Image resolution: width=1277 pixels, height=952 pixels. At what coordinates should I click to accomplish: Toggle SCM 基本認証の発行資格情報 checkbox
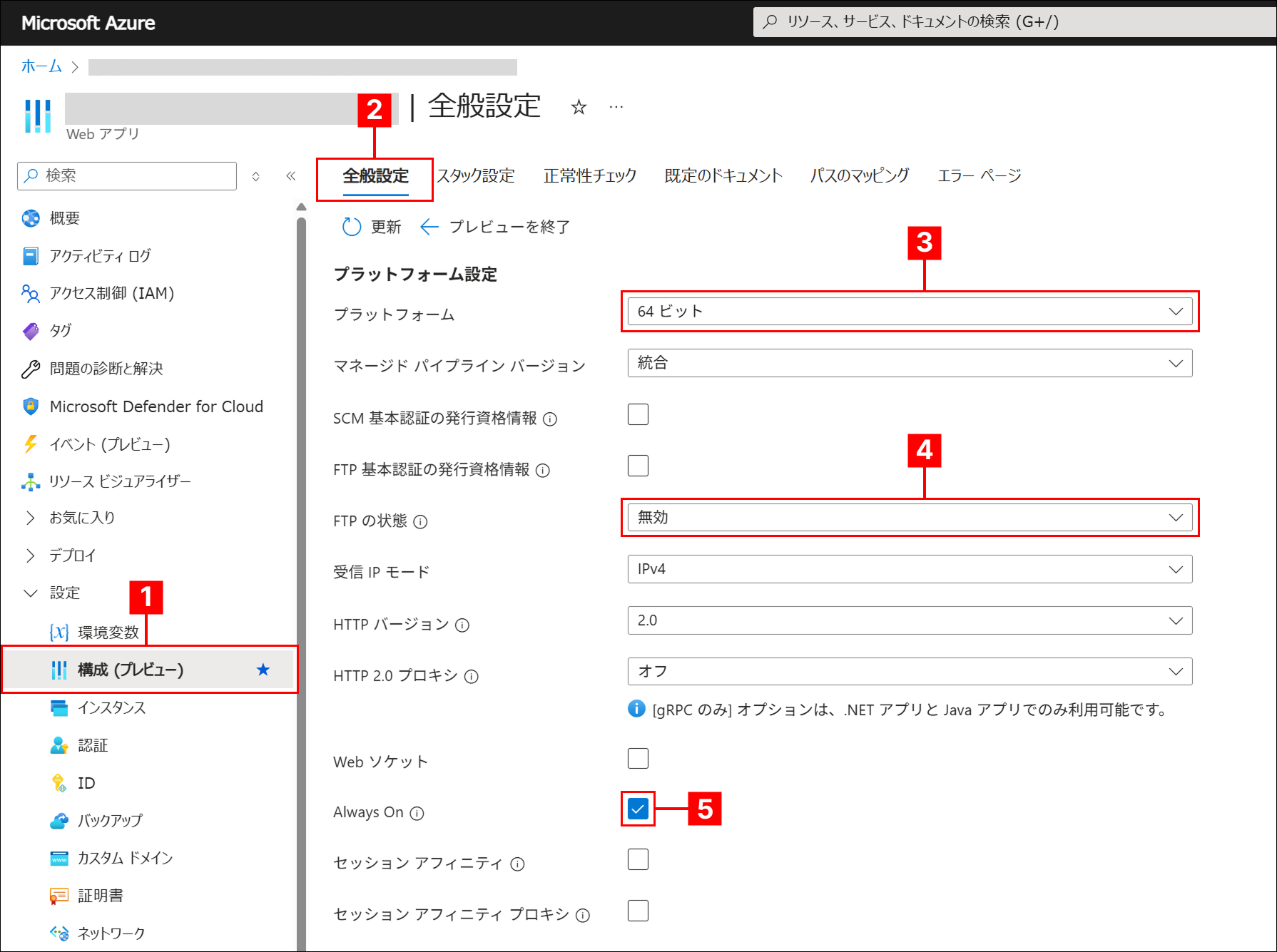coord(638,414)
